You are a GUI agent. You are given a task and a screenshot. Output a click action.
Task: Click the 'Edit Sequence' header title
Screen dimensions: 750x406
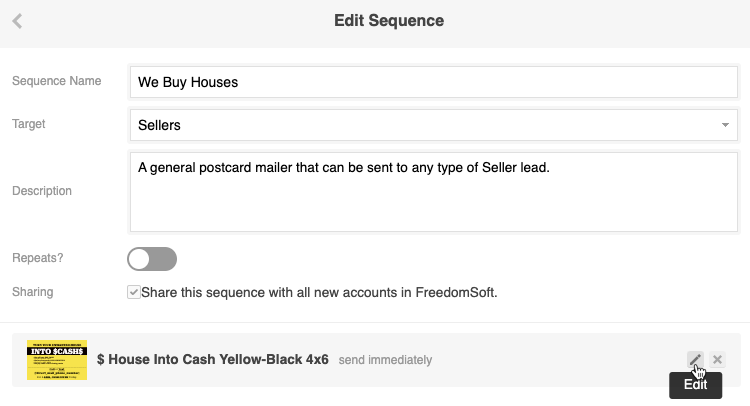point(389,20)
